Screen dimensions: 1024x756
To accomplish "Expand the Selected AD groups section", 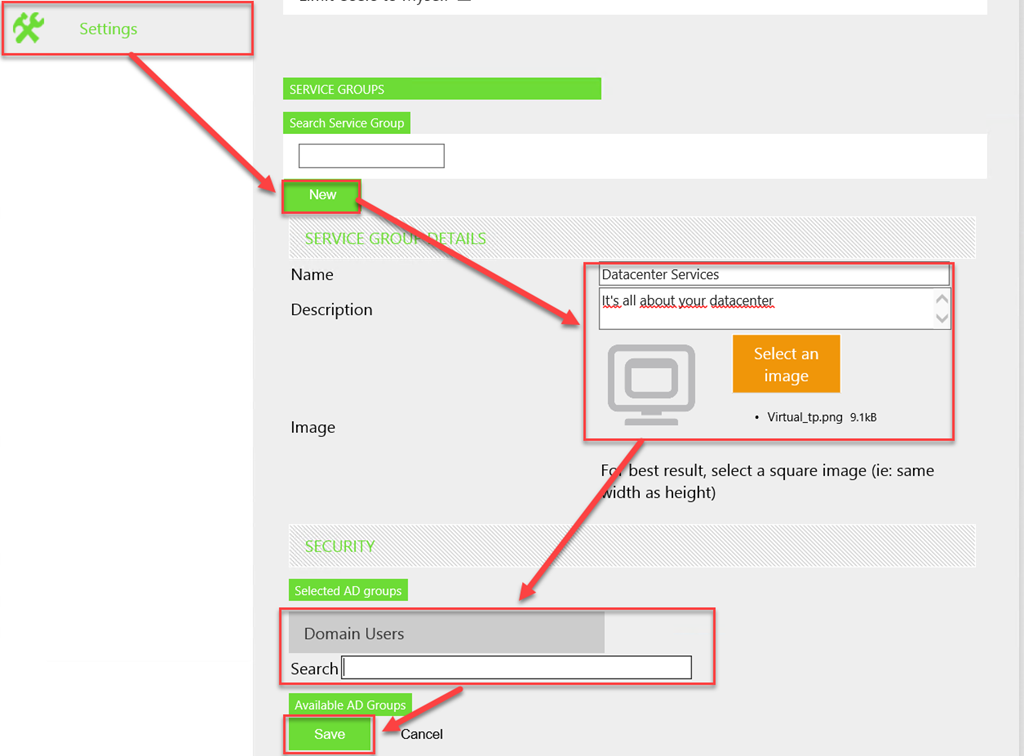I will 348,591.
